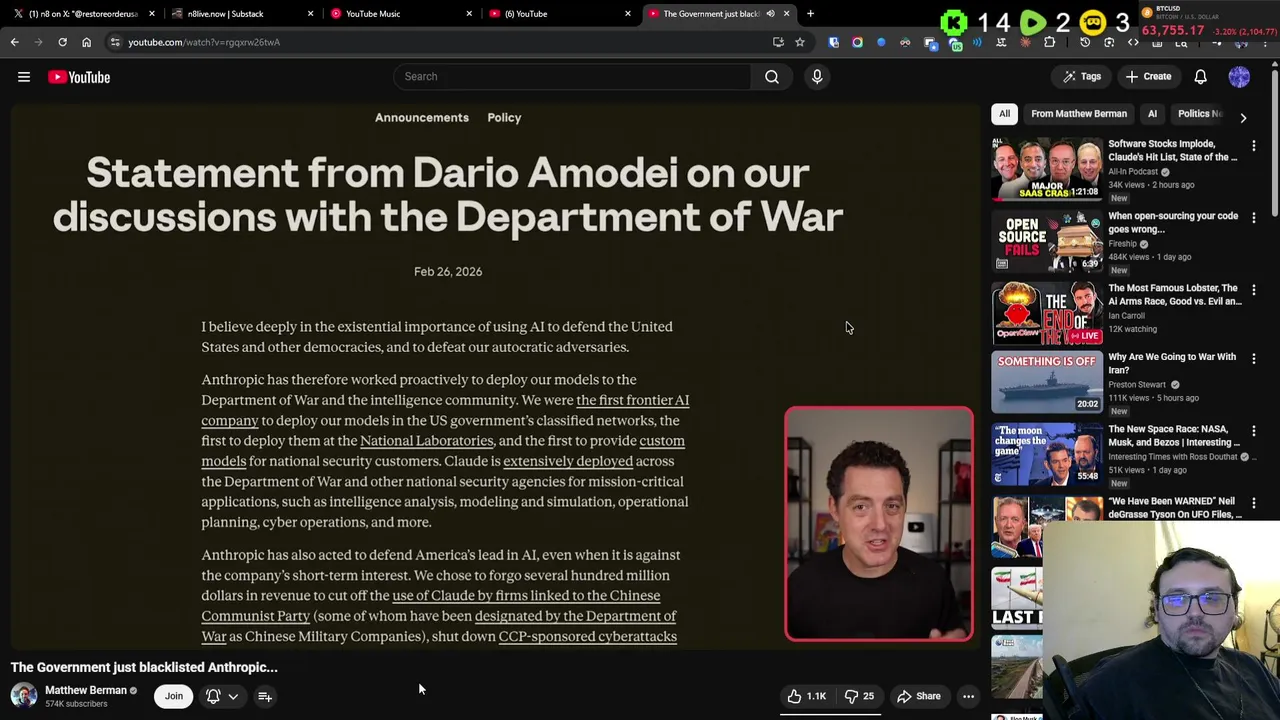Screen dimensions: 1280x720
Task: Click in the YouTube search field
Action: (571, 76)
